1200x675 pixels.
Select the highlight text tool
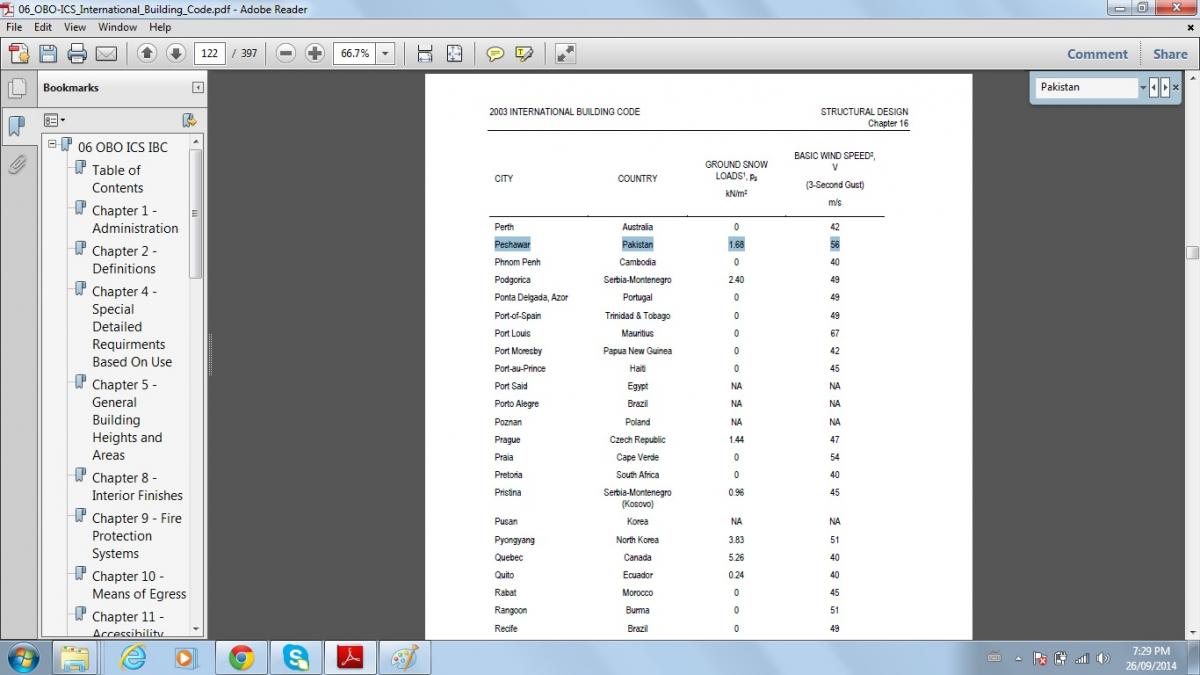click(x=524, y=54)
